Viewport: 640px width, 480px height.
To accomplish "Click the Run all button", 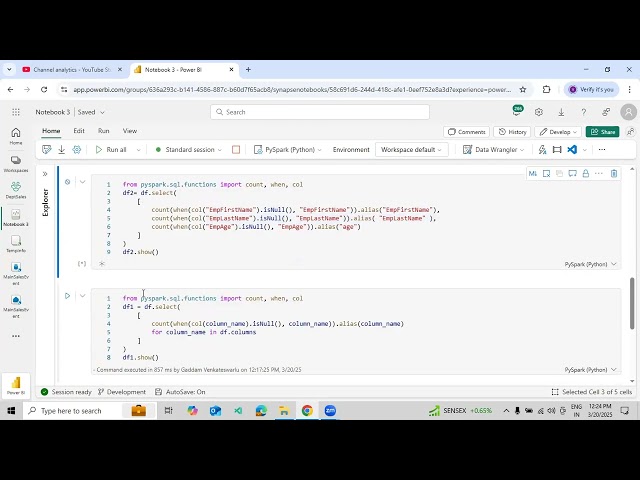I will pos(111,149).
